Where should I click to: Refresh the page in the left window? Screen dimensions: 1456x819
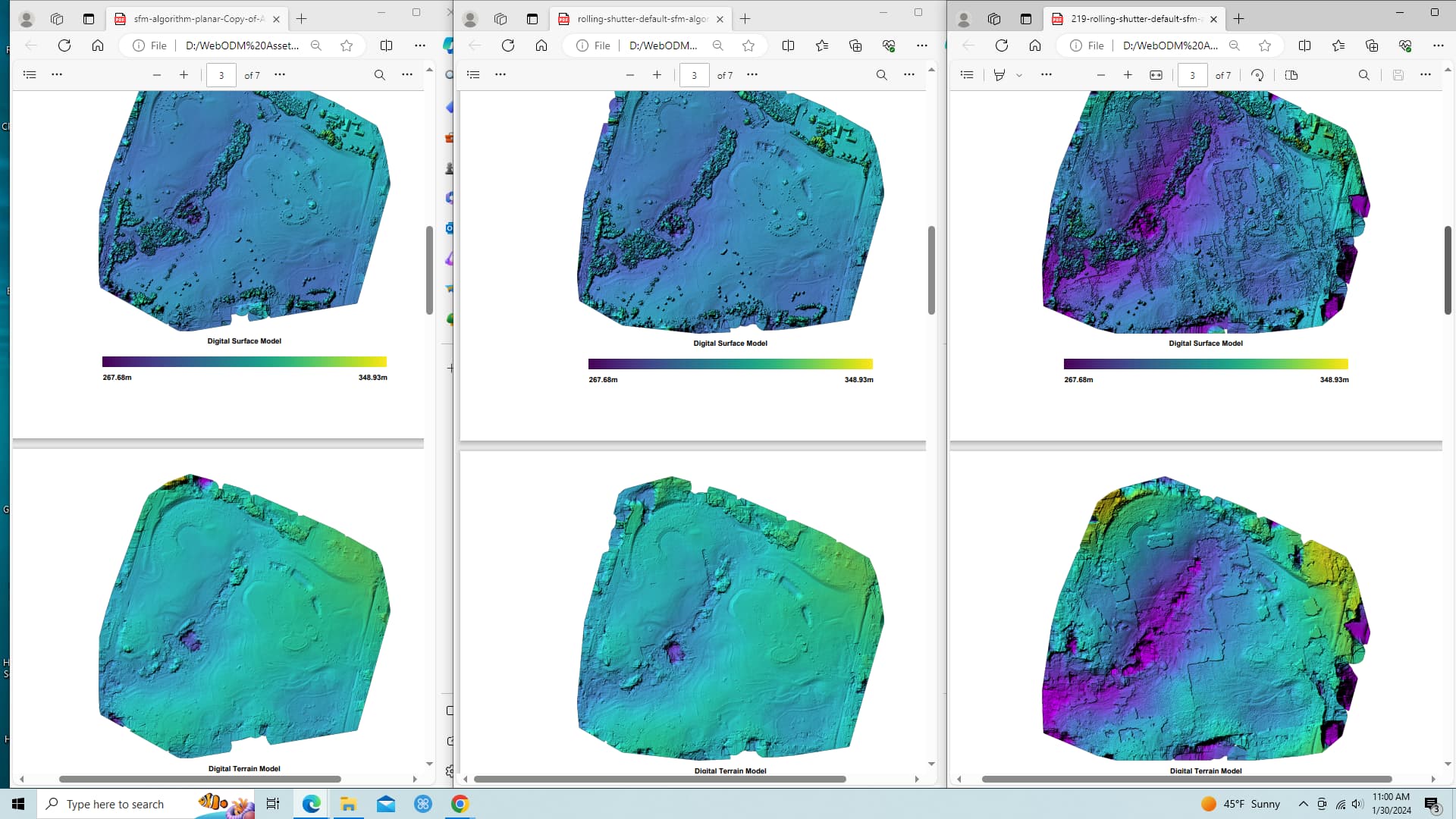[64, 45]
